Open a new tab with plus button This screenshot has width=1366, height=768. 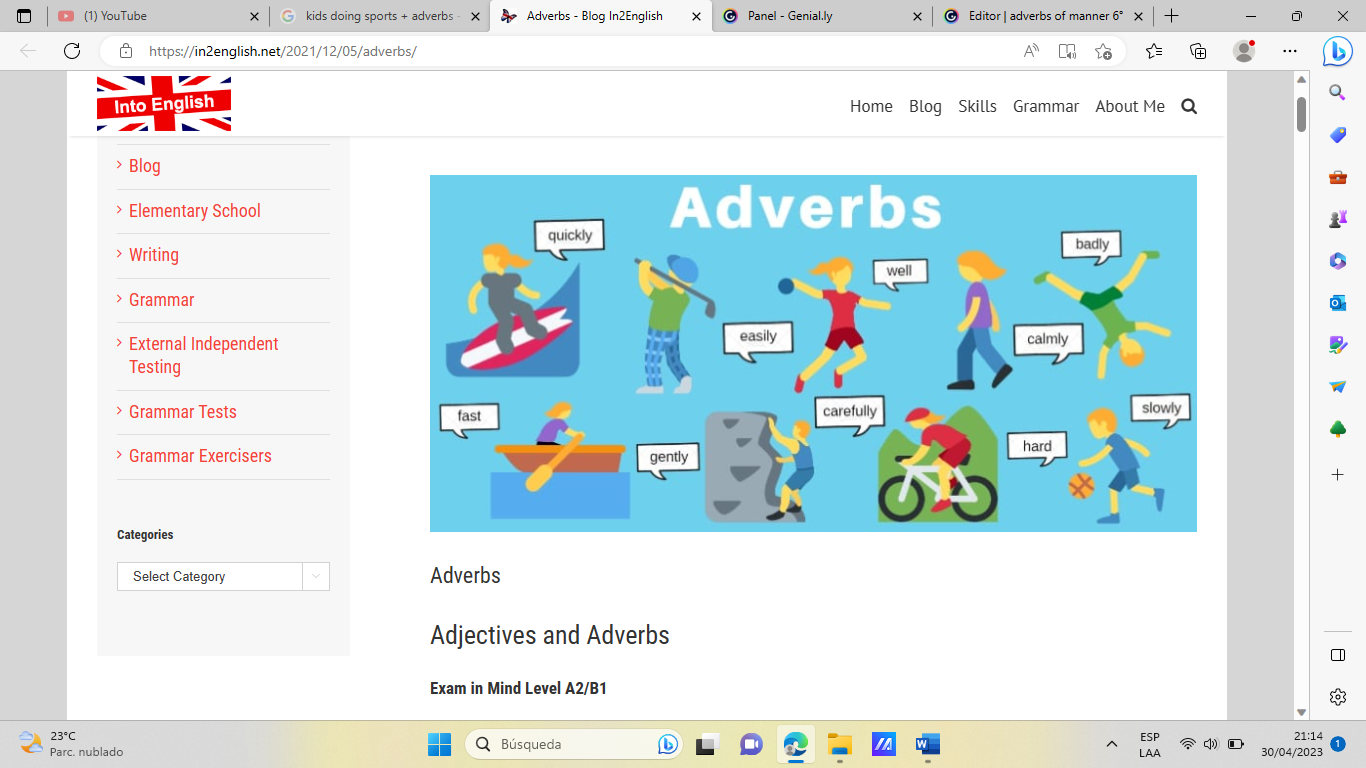1171,16
